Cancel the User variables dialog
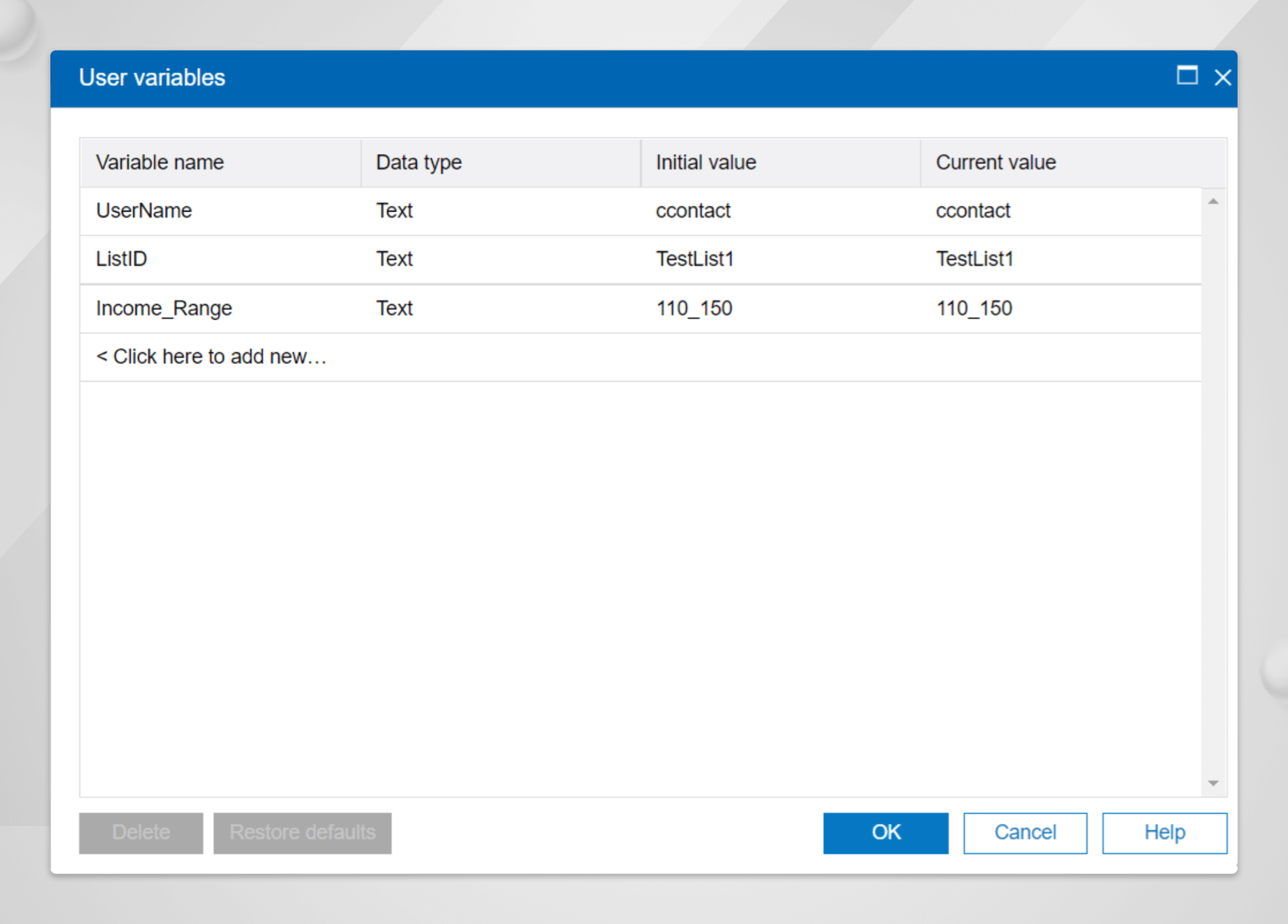 click(x=1025, y=832)
